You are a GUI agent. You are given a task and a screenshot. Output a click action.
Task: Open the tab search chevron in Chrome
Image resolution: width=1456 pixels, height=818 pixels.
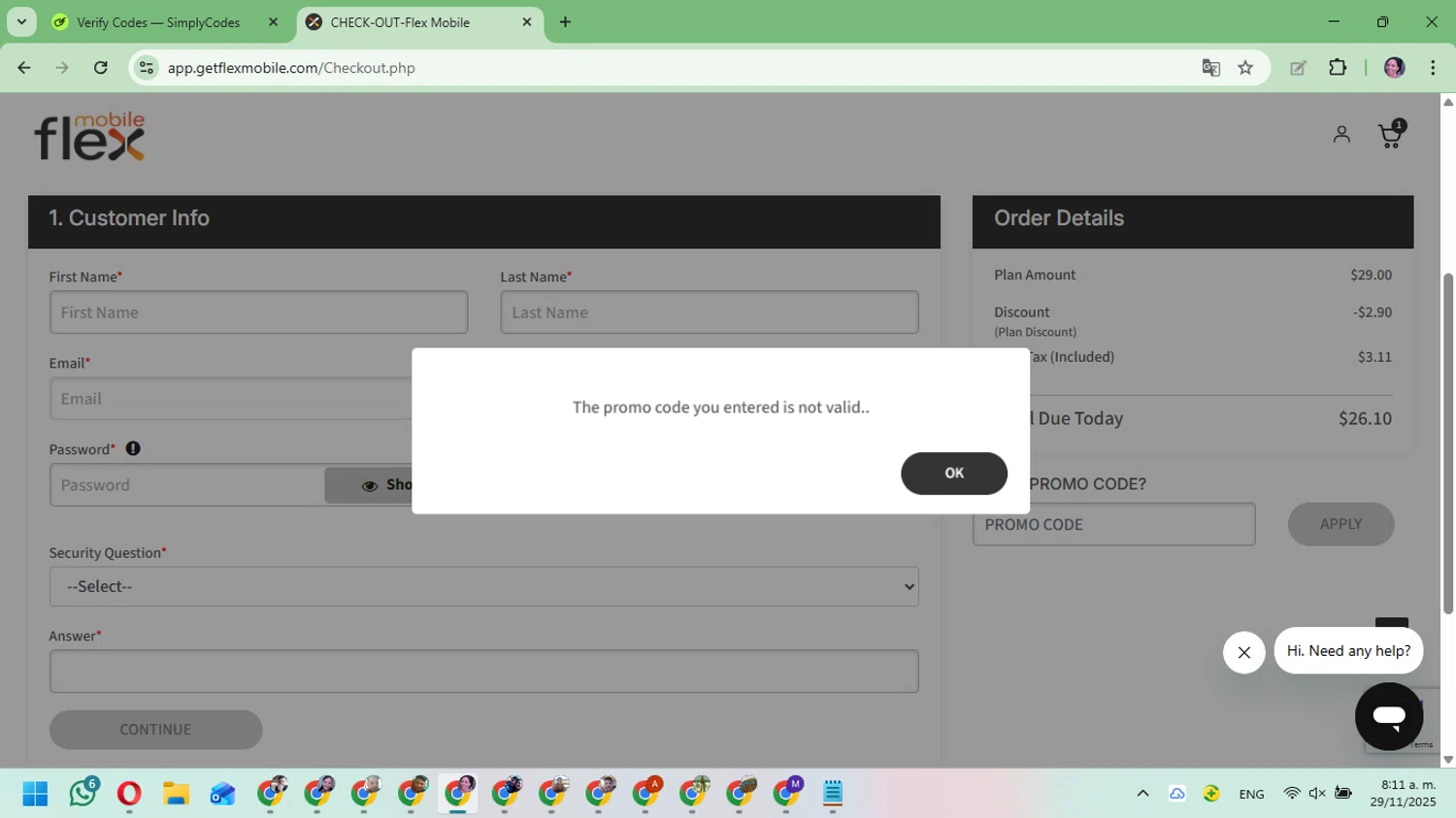(x=21, y=21)
